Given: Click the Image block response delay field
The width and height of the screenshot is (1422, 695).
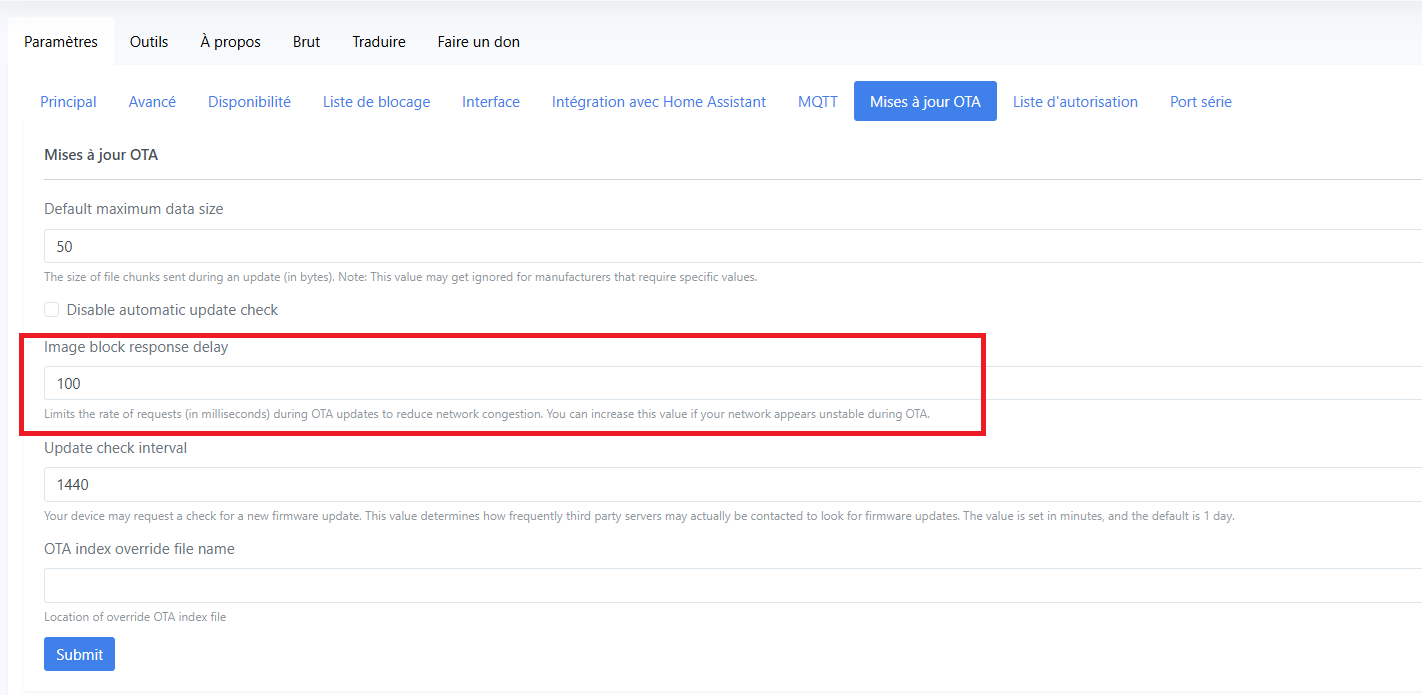Looking at the screenshot, I should tap(733, 383).
